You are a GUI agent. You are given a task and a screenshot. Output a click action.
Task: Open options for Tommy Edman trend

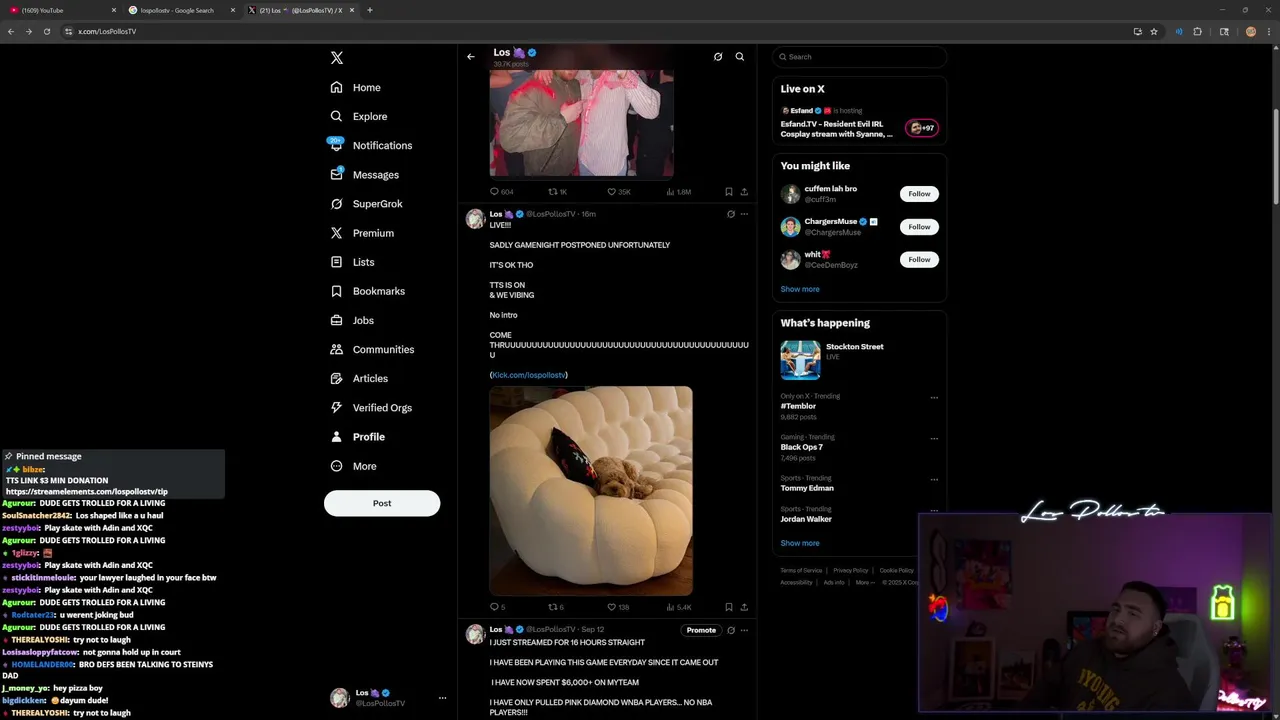[934, 480]
